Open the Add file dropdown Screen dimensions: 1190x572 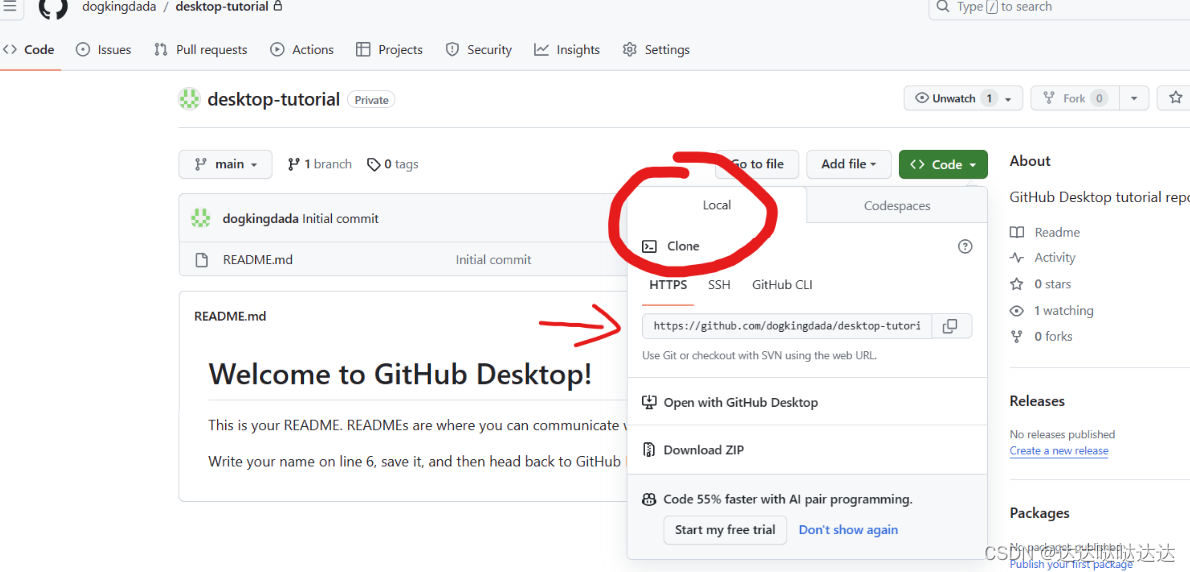[848, 164]
